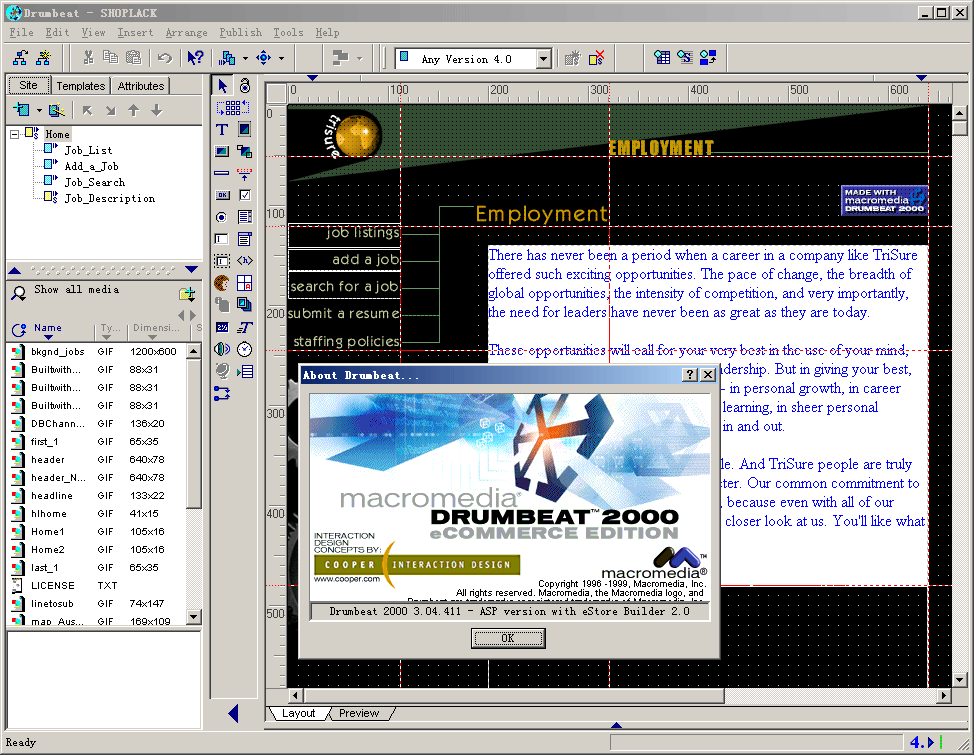Pick the radio button element tool
The height and width of the screenshot is (755, 974).
[x=222, y=217]
